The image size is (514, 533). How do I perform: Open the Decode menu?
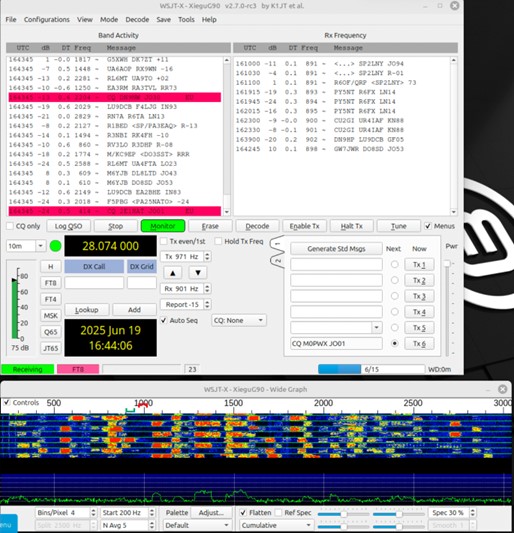tap(137, 20)
